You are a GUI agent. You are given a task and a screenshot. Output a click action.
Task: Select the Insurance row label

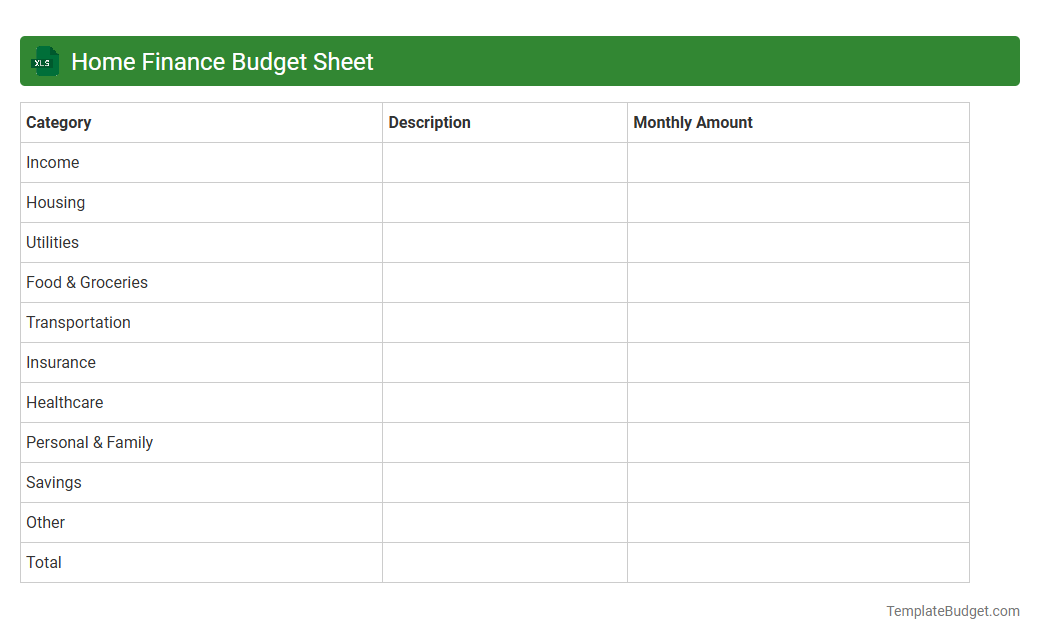[x=61, y=362]
